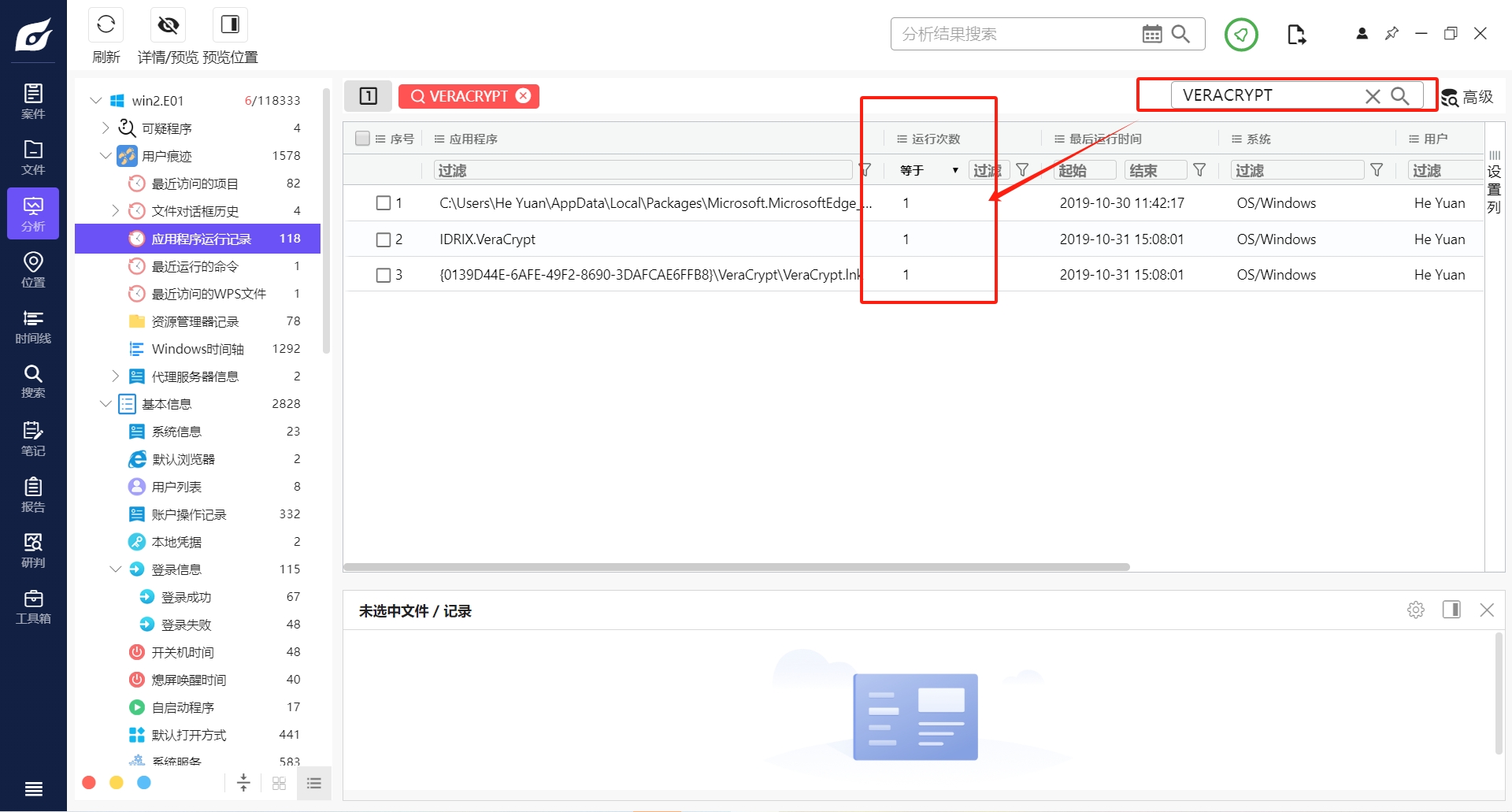
Task: Expand the 可疑程序 tree node
Action: pyautogui.click(x=106, y=128)
